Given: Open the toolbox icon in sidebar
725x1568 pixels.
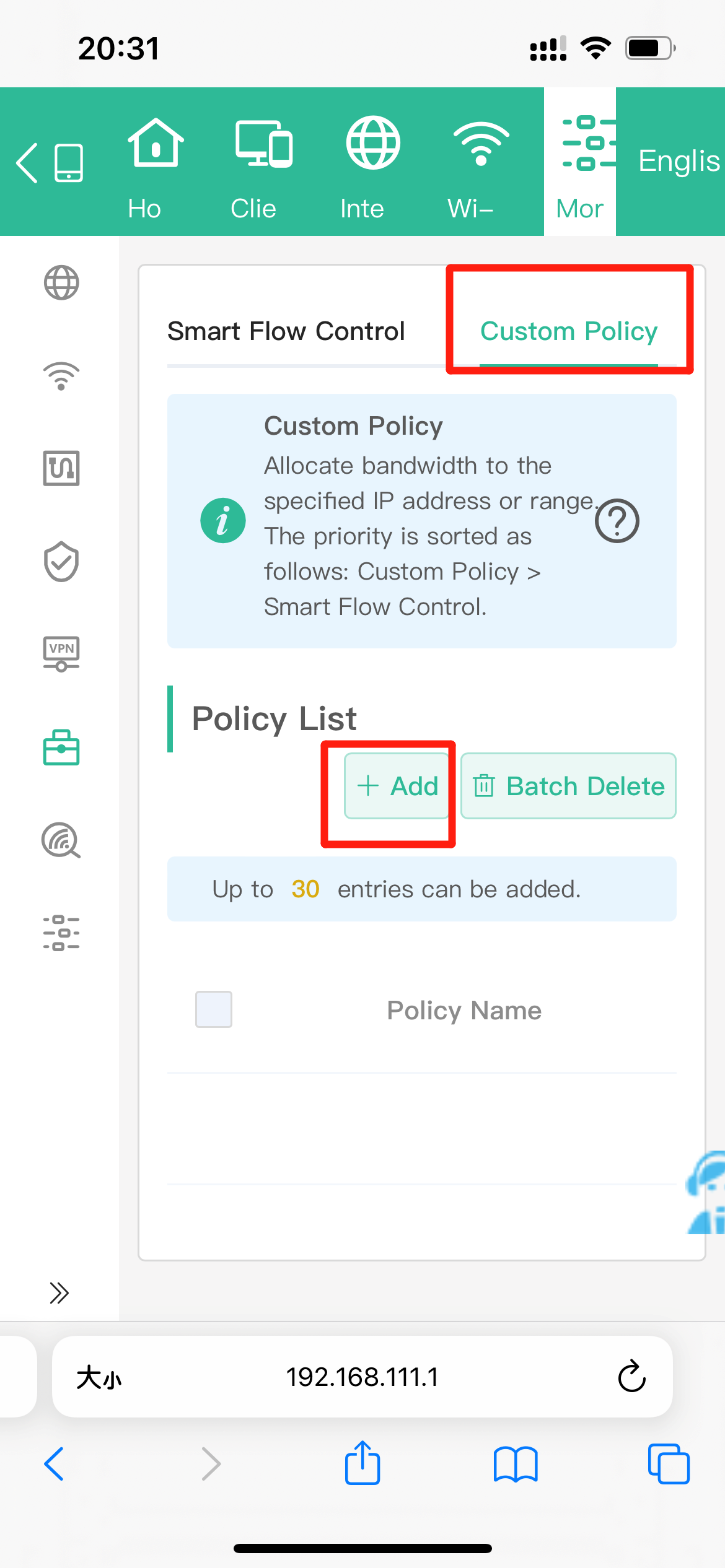Looking at the screenshot, I should click(61, 747).
